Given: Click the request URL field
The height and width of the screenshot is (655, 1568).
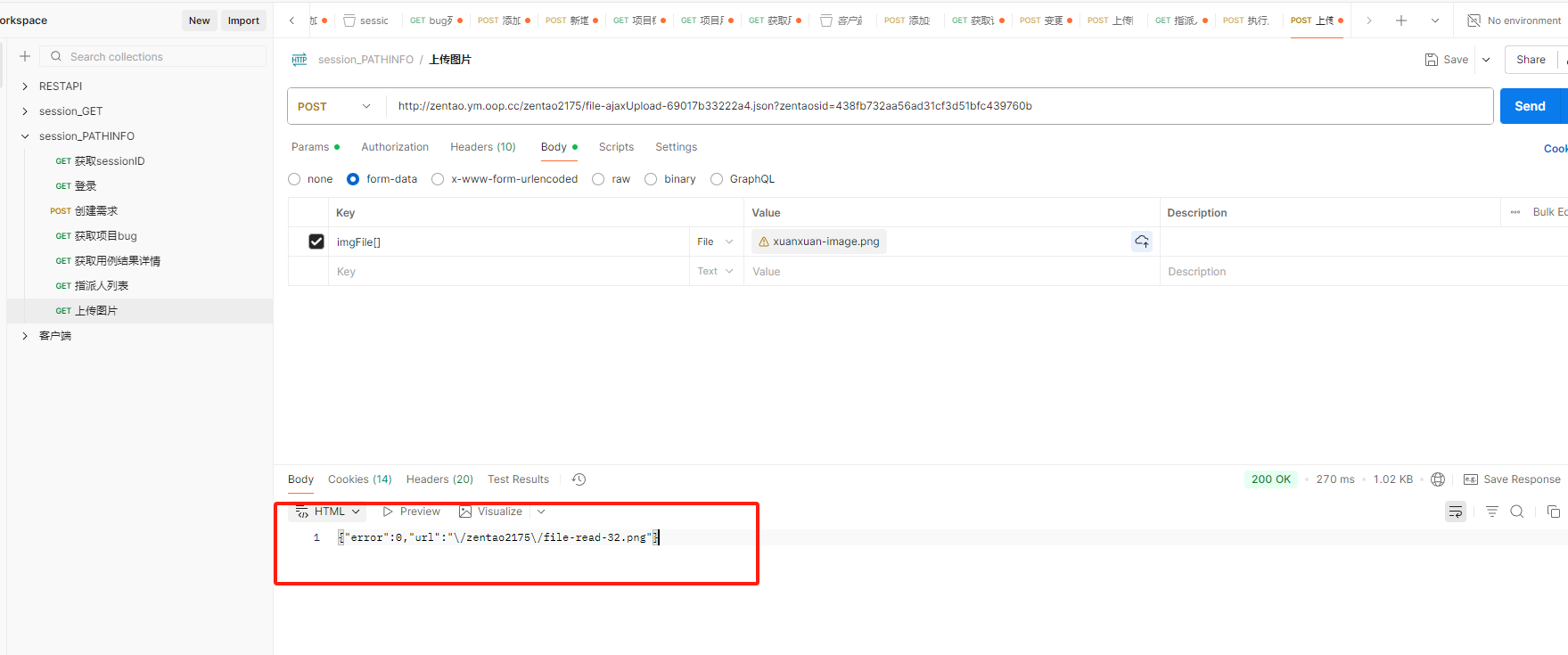Looking at the screenshot, I should [x=940, y=106].
